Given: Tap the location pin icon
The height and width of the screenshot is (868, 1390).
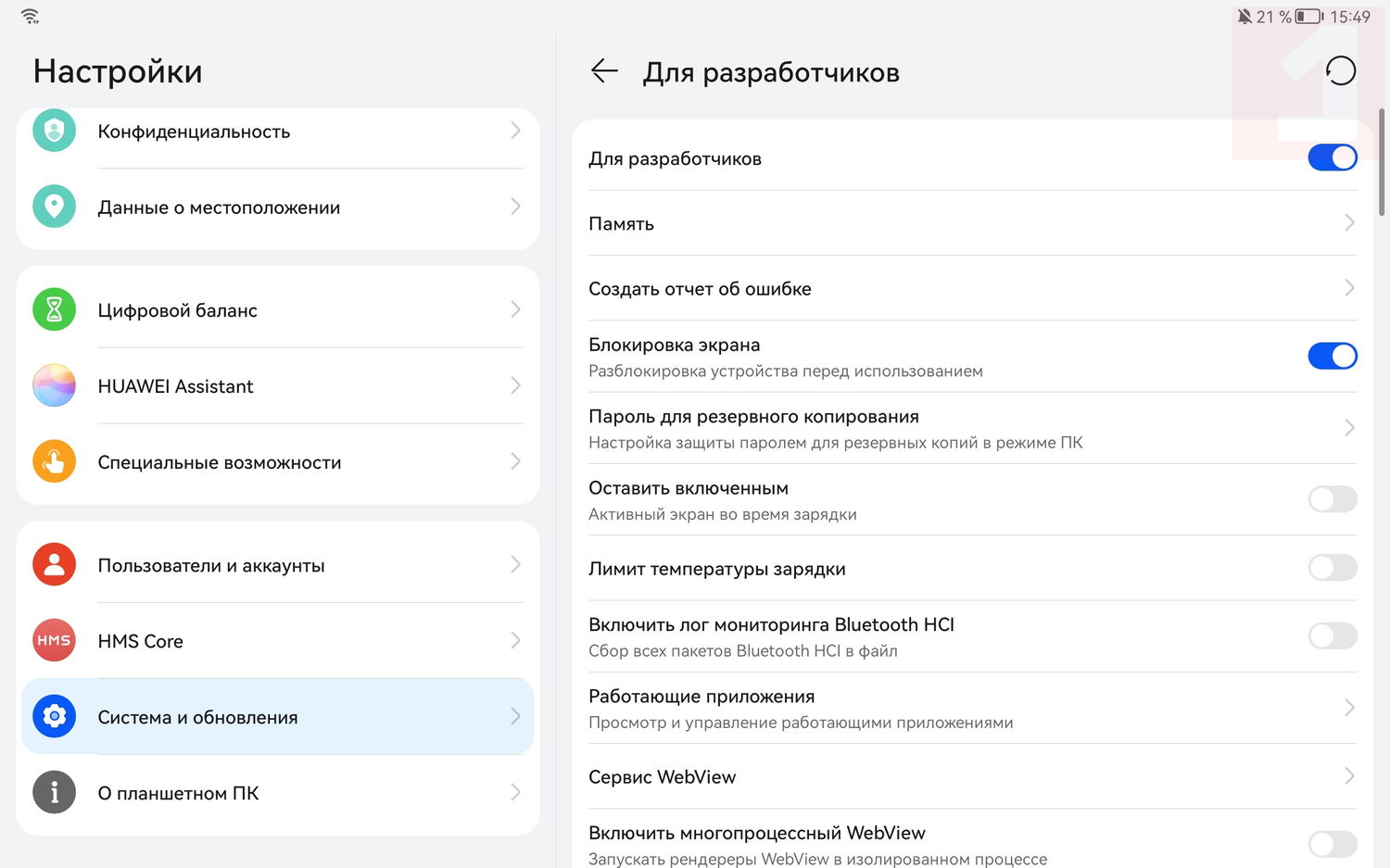Looking at the screenshot, I should [54, 207].
